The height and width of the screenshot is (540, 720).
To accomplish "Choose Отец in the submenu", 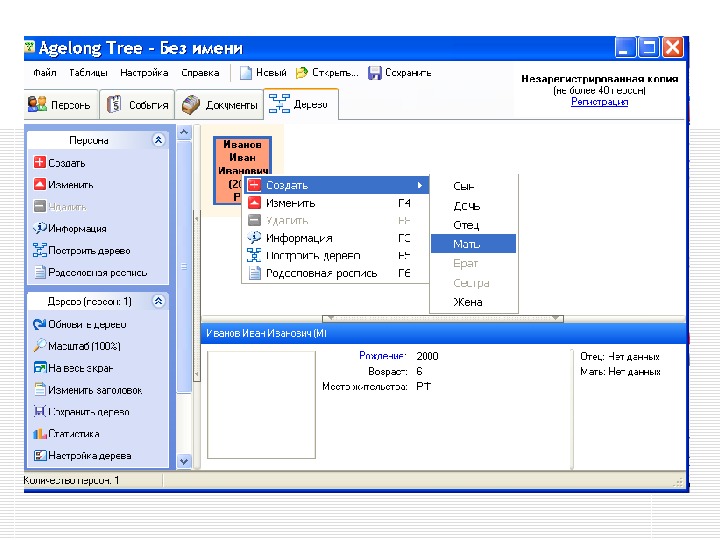I will click(473, 225).
